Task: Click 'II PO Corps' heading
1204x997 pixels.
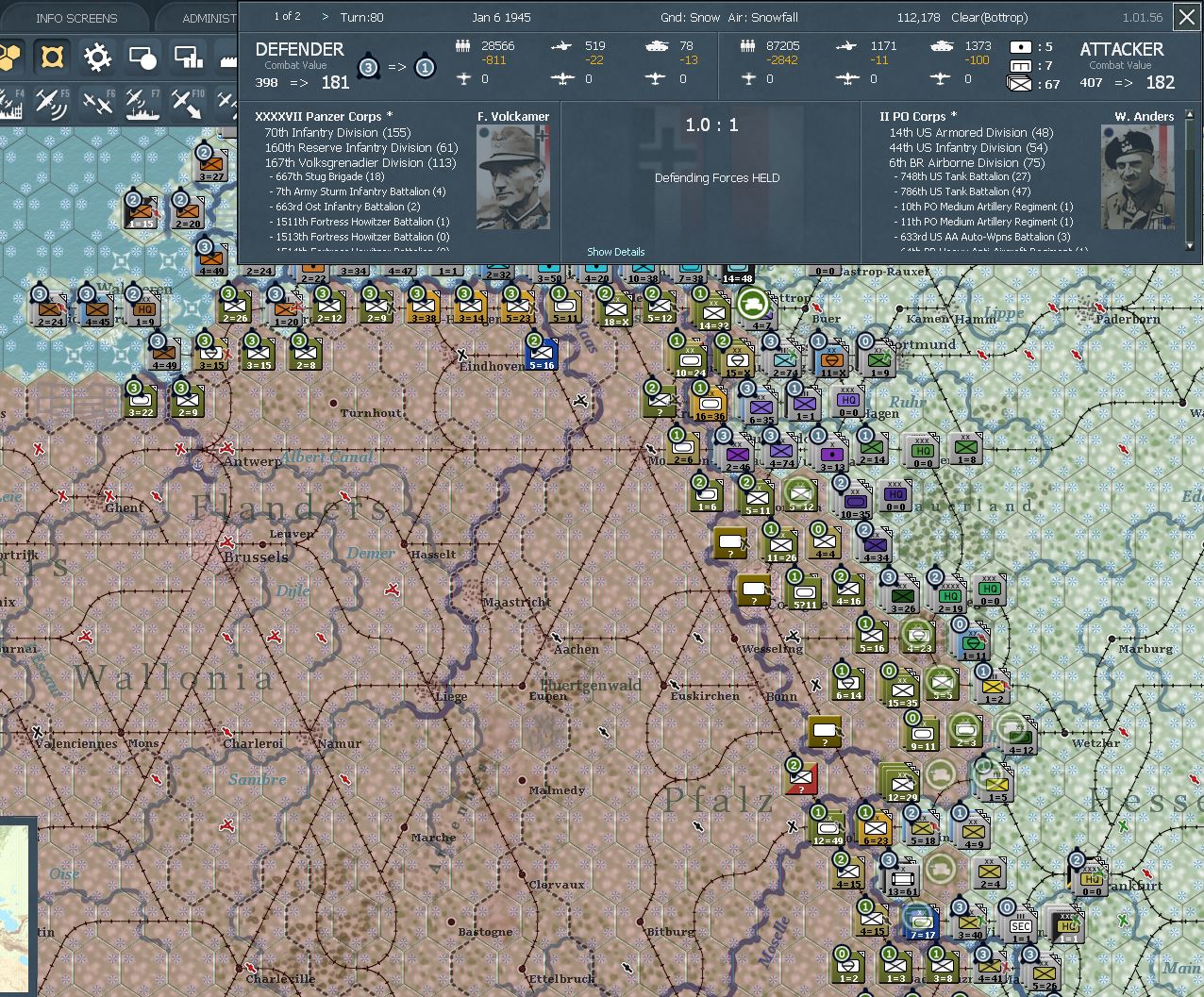Action: coord(918,117)
